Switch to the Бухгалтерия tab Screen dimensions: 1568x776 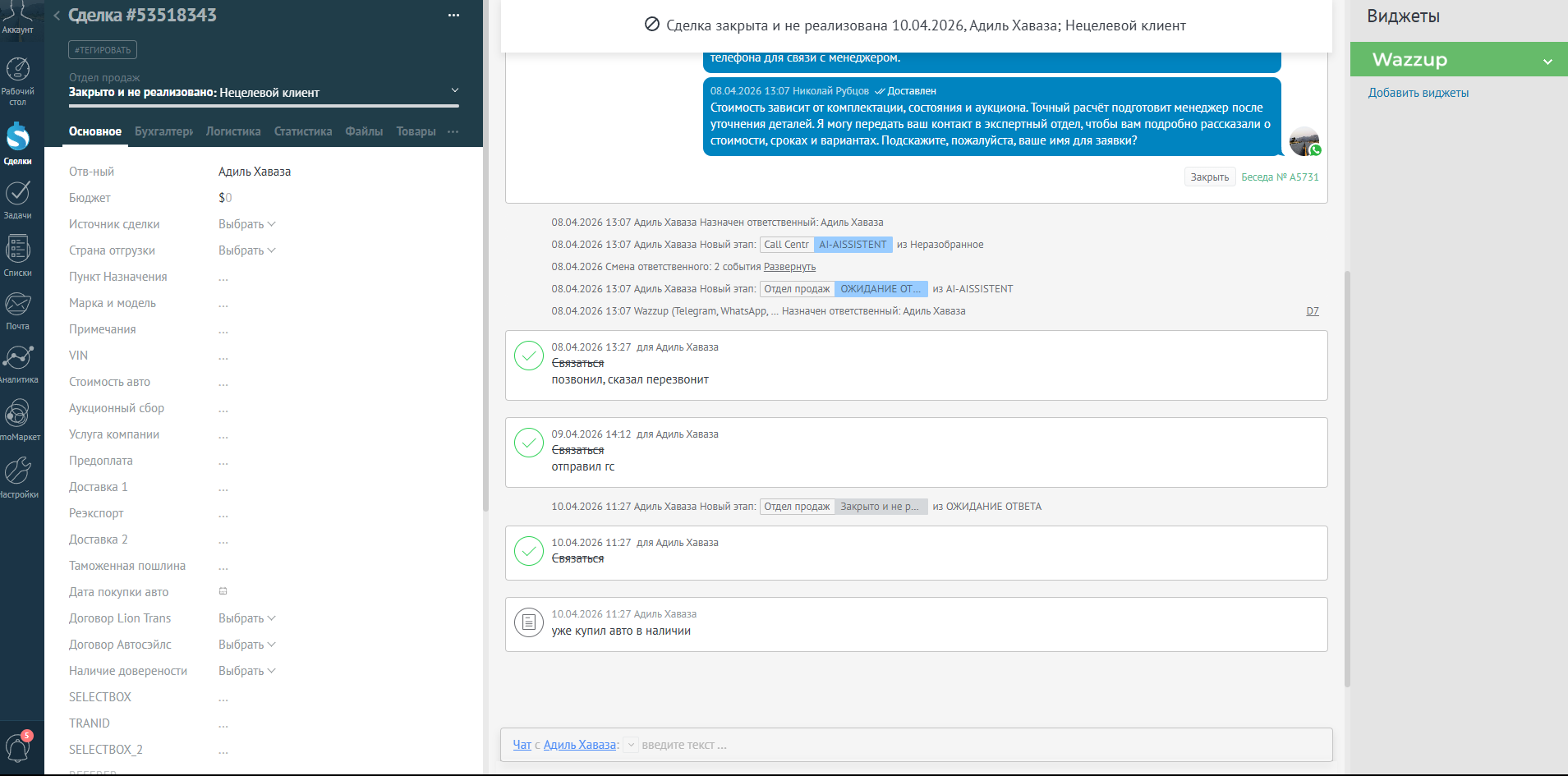coord(163,131)
